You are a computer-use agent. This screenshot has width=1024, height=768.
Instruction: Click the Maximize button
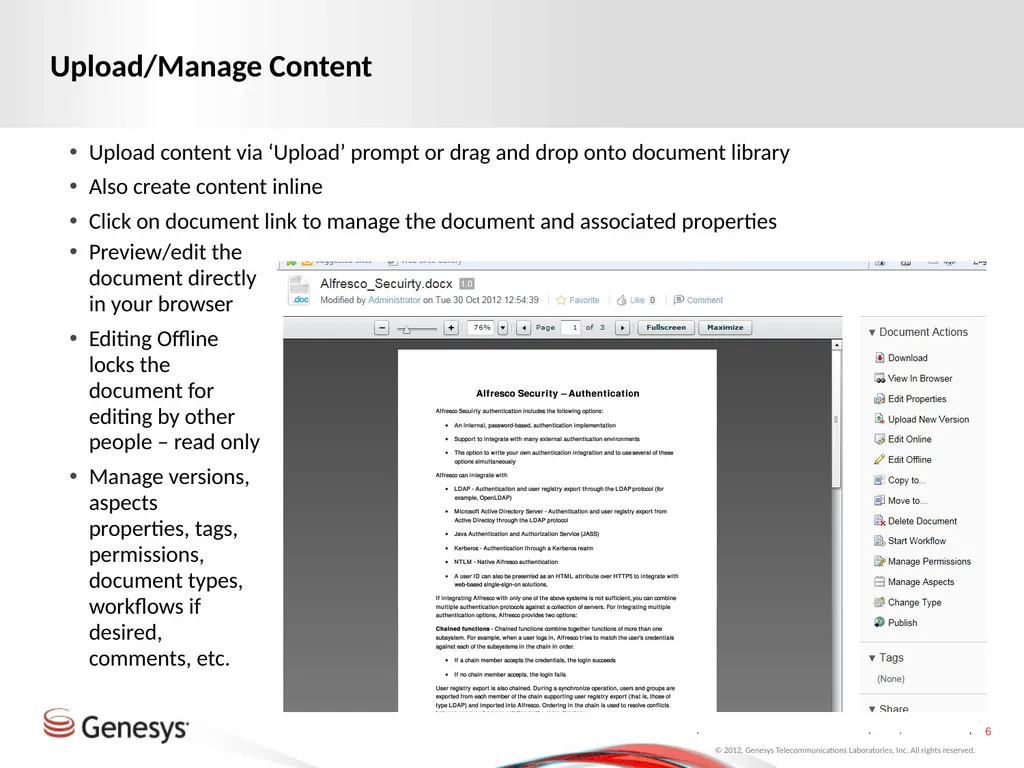[725, 328]
